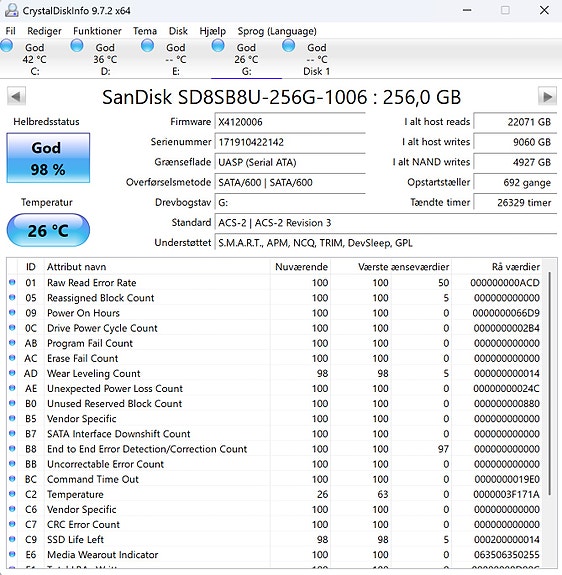Open the Funktioner menu

[x=97, y=31]
